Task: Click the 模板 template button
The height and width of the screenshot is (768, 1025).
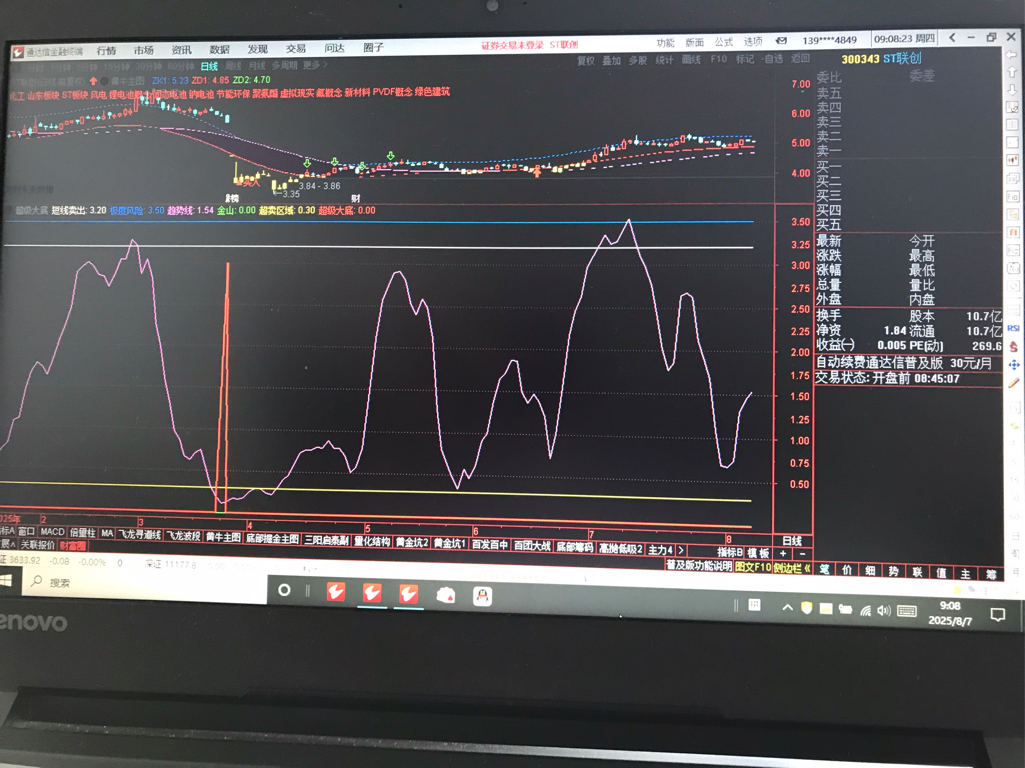Action: [x=758, y=553]
